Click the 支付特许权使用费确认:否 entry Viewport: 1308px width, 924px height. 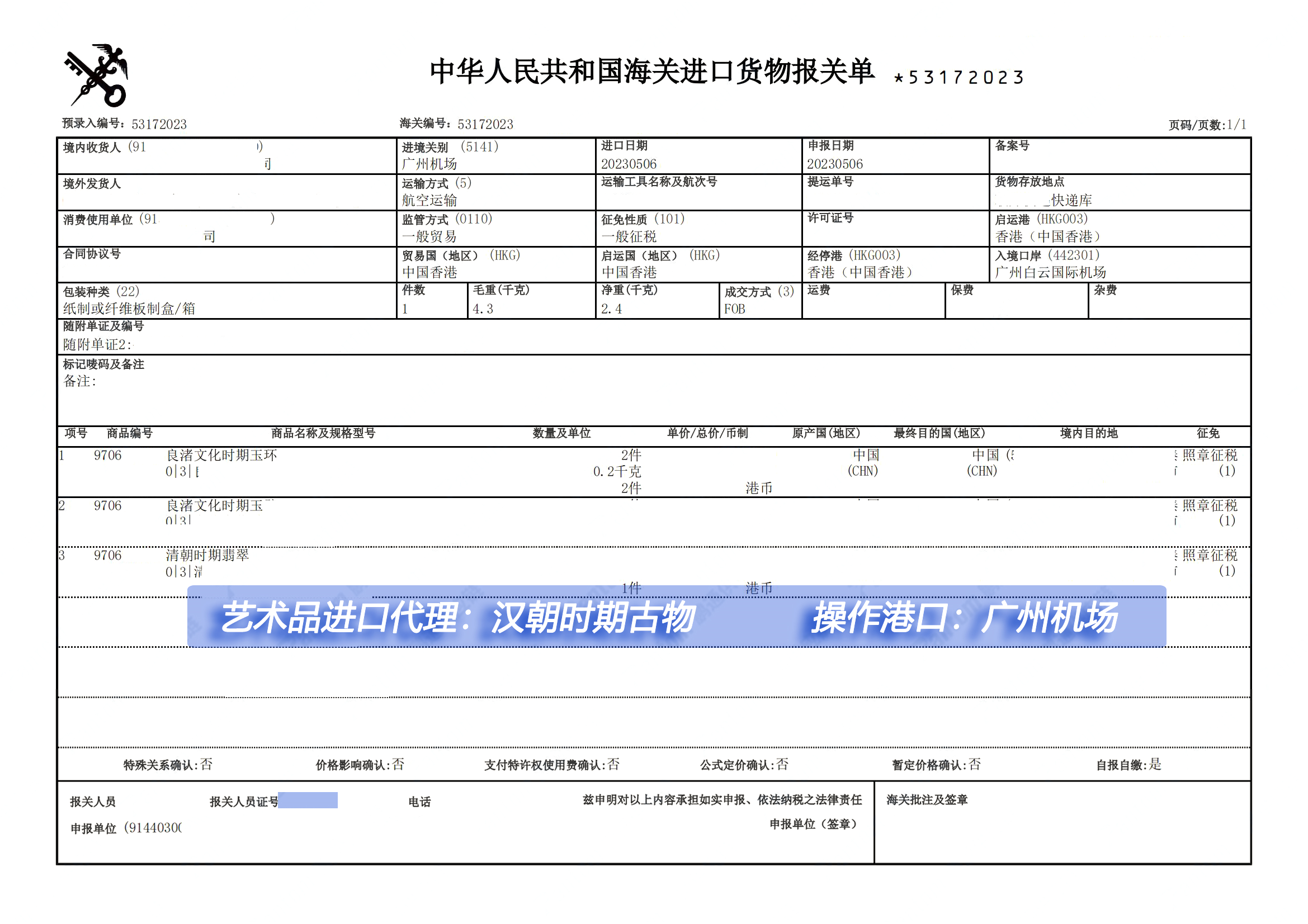point(552,765)
